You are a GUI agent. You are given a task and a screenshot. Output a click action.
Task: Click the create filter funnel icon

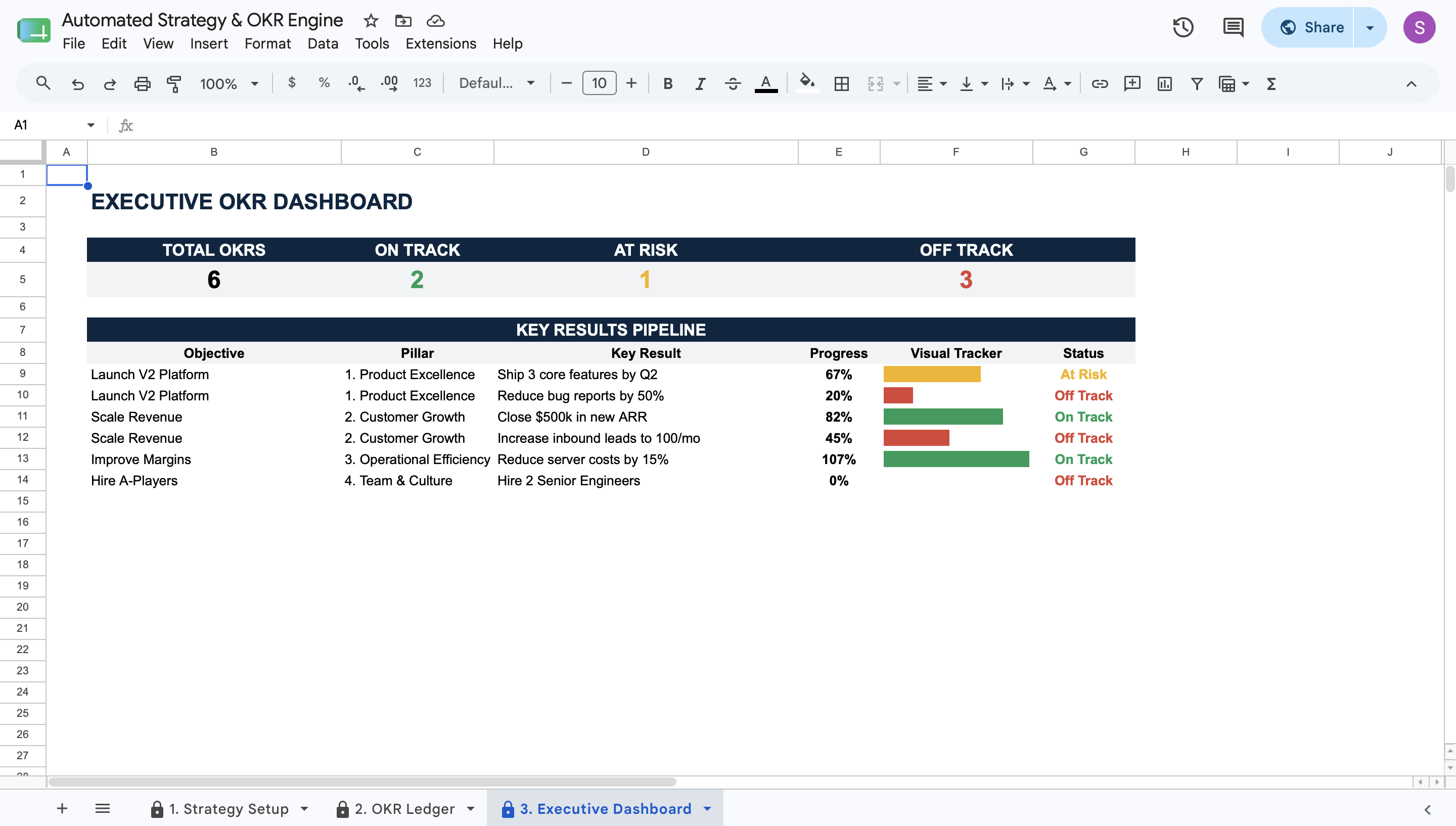coord(1196,83)
